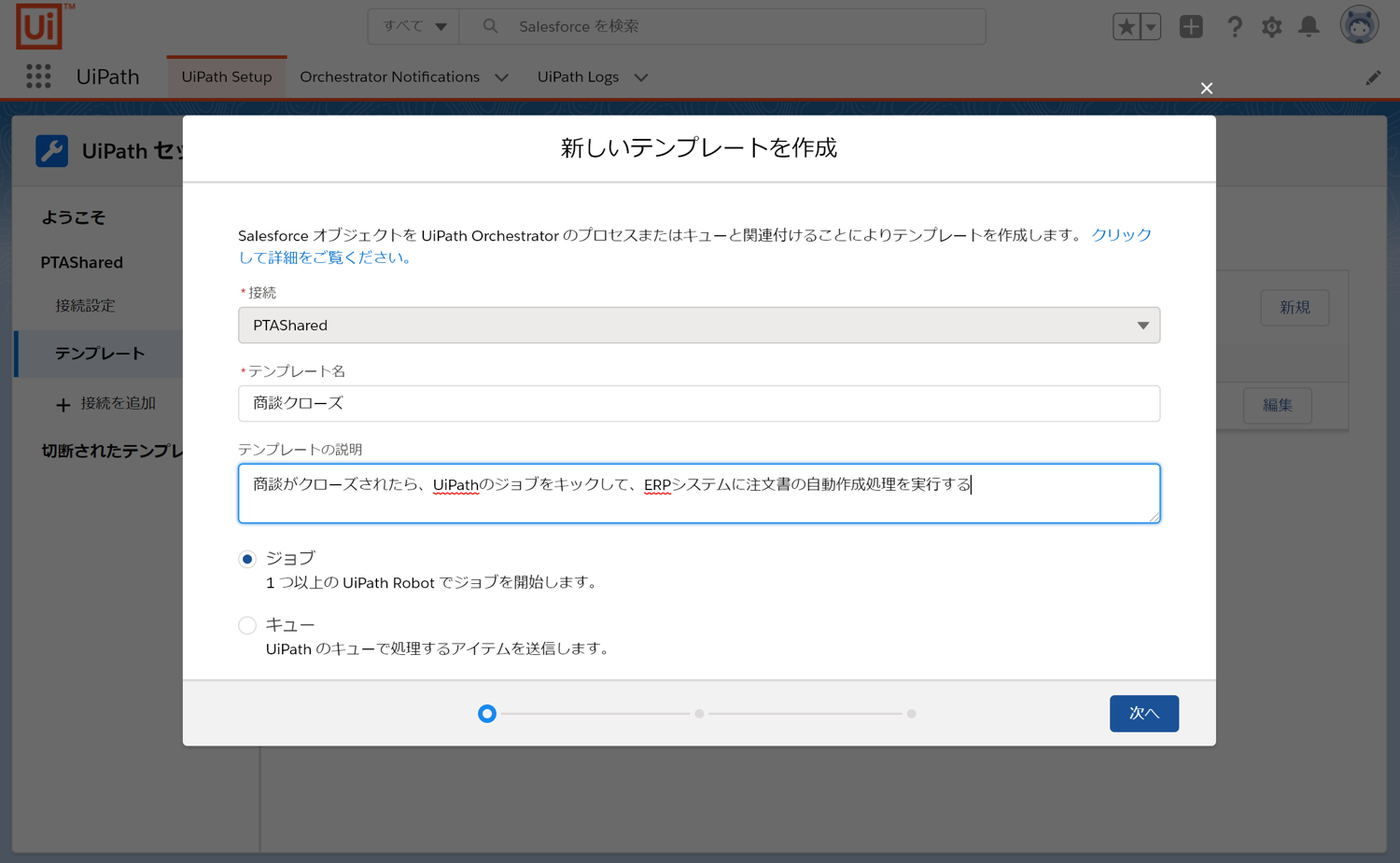Open the 接続 PTAShared combo box
The height and width of the screenshot is (863, 1400).
(699, 325)
